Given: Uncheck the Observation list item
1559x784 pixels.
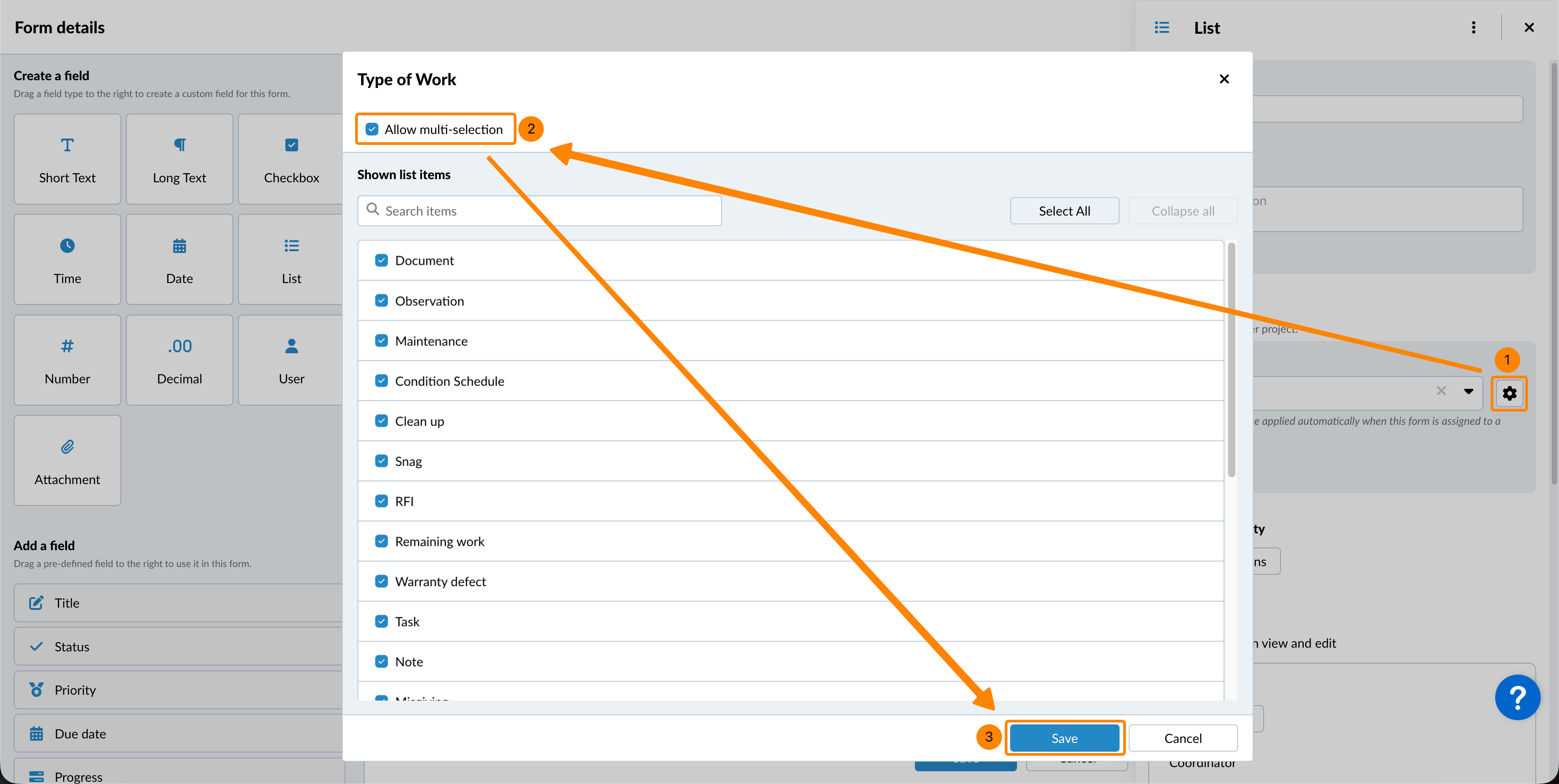Looking at the screenshot, I should point(381,301).
